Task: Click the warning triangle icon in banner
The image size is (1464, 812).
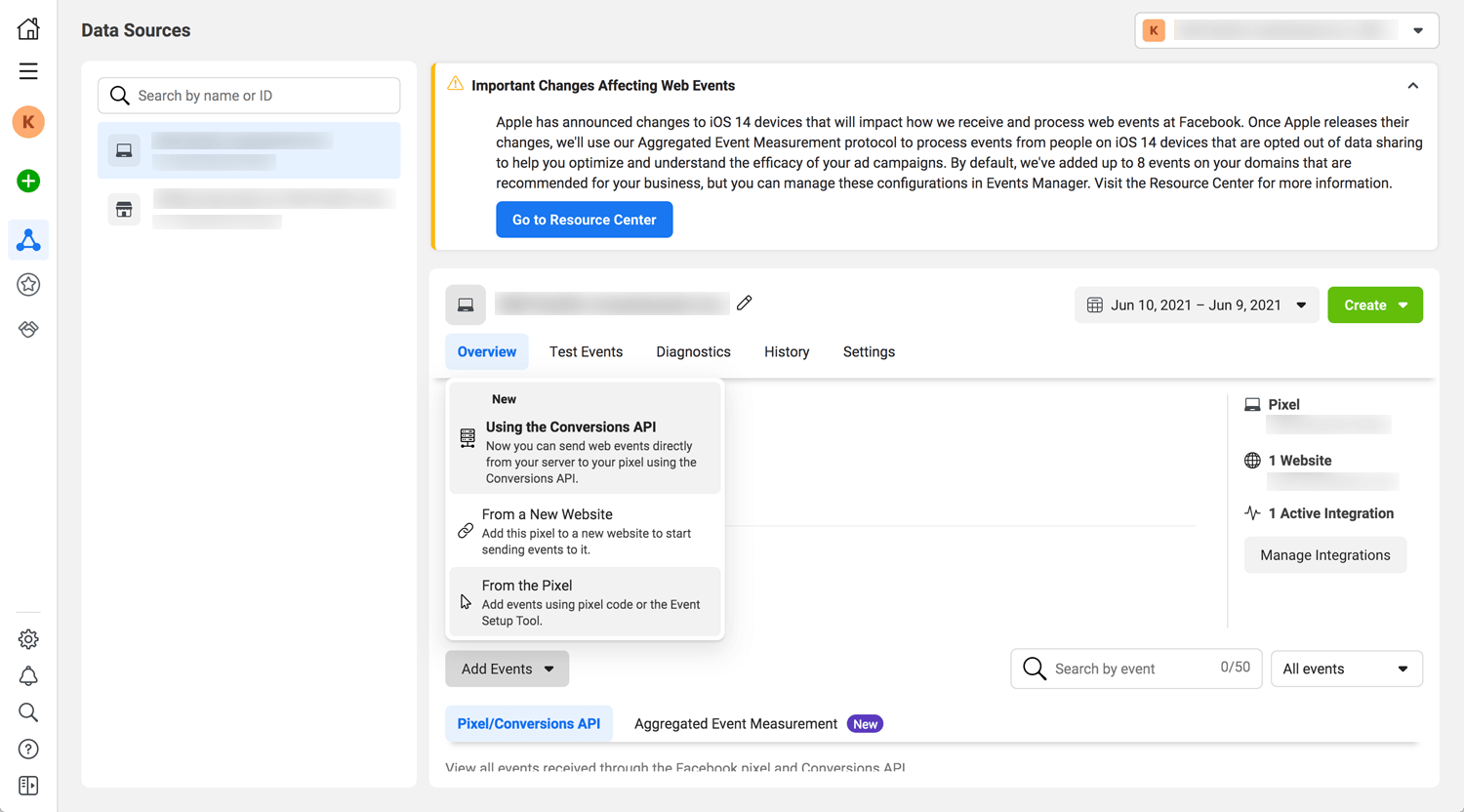Action: (455, 84)
